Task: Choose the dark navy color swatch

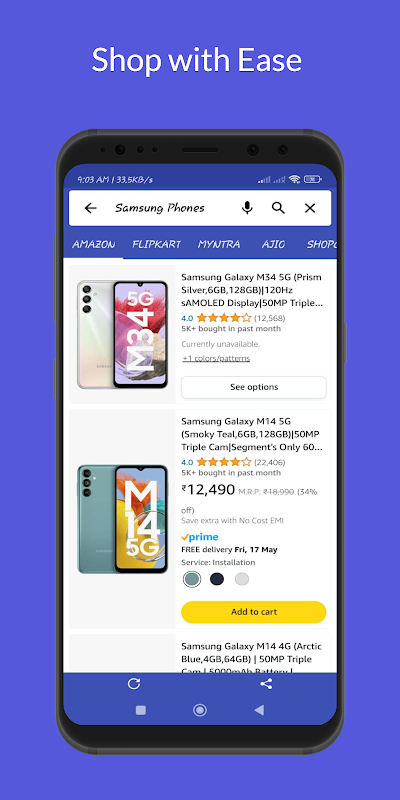Action: pyautogui.click(x=217, y=579)
